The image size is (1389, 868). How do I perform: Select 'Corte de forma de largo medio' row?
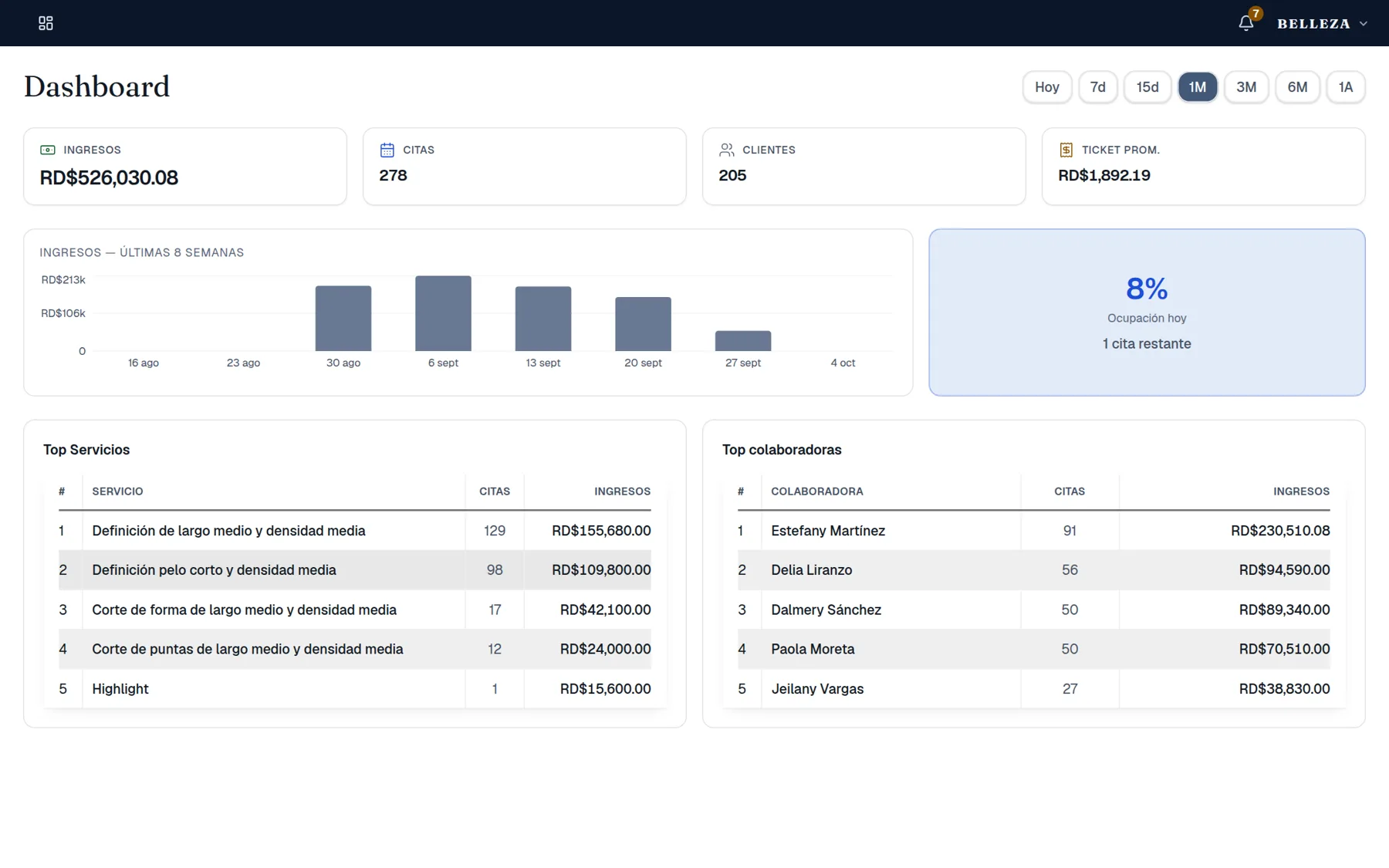(x=355, y=610)
